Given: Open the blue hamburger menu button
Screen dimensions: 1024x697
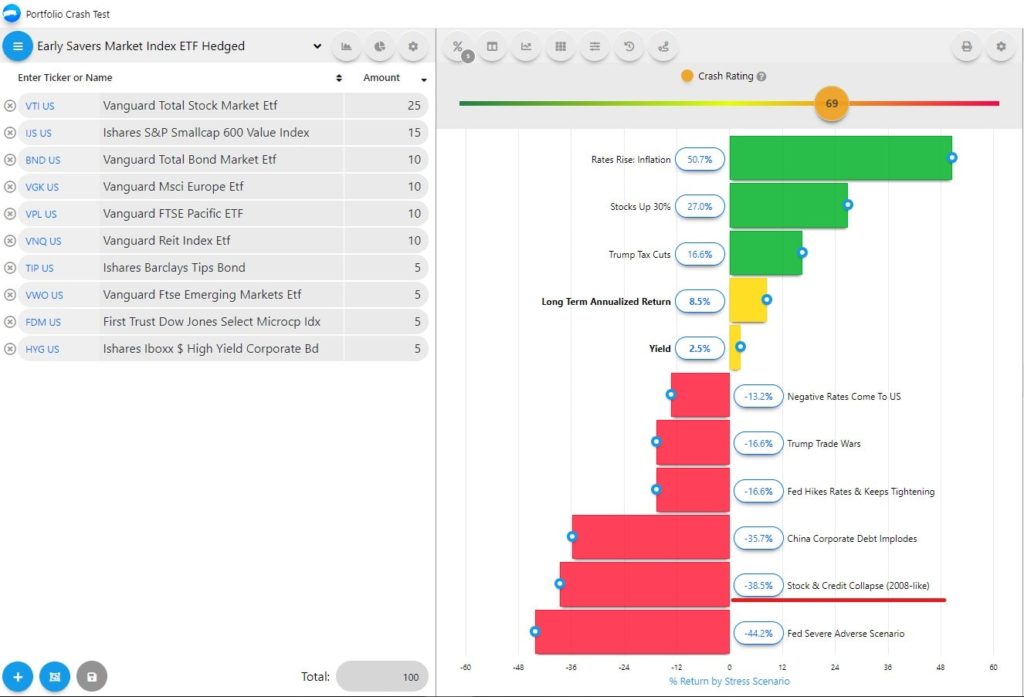Looking at the screenshot, I should point(18,46).
